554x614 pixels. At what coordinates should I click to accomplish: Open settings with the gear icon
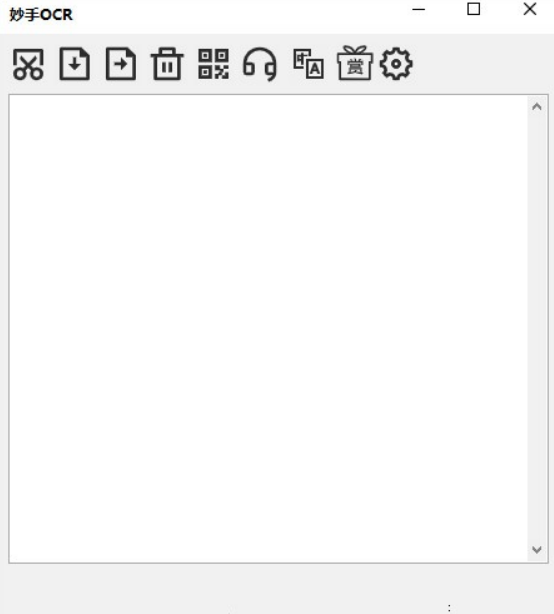(x=396, y=64)
